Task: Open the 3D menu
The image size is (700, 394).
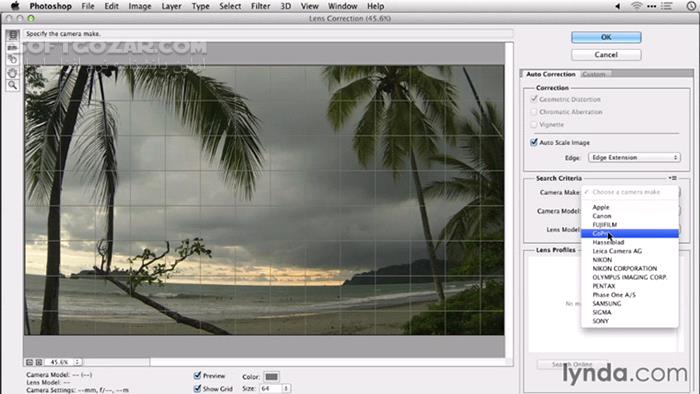Action: click(286, 6)
